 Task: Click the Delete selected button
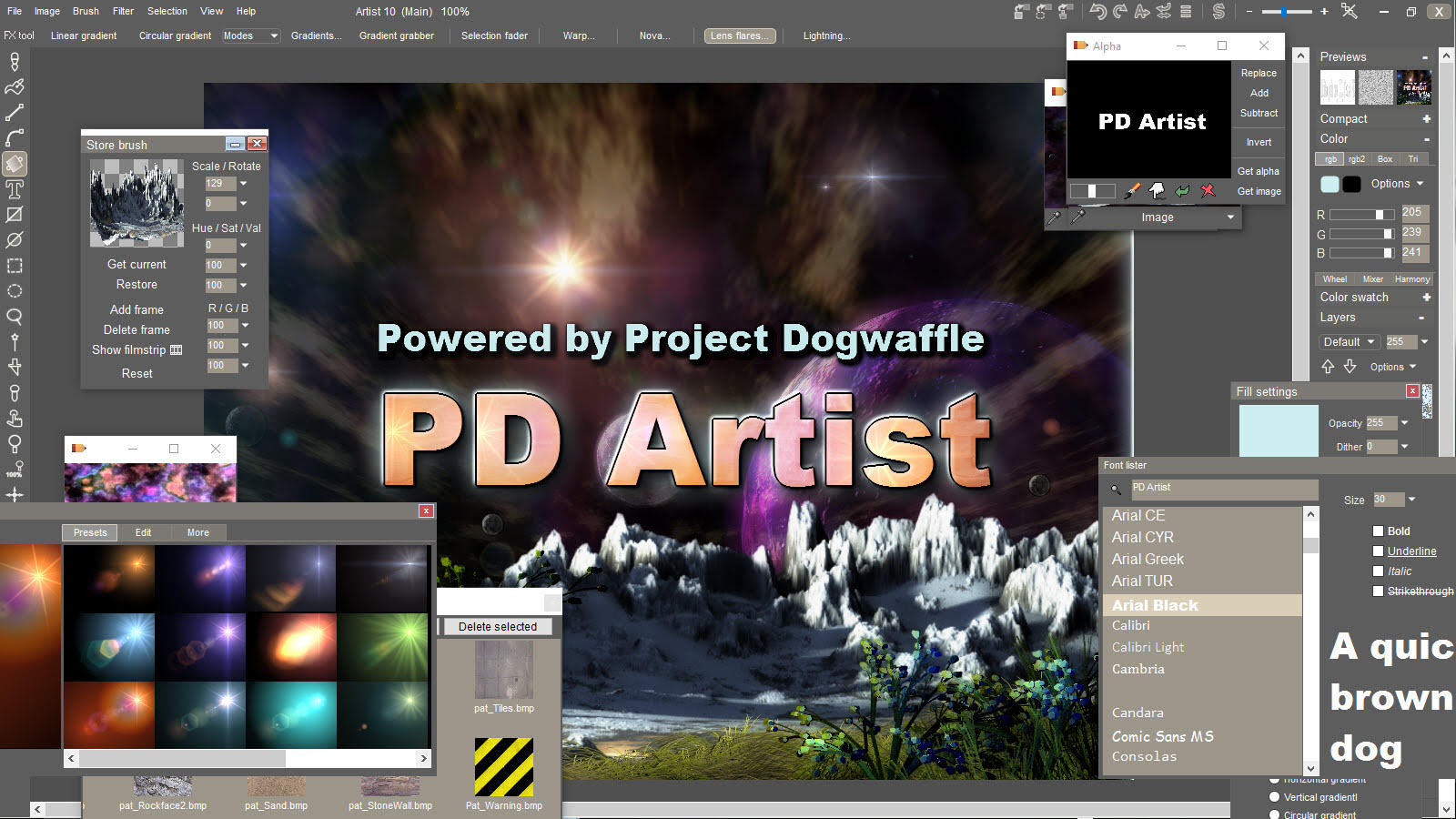point(498,626)
